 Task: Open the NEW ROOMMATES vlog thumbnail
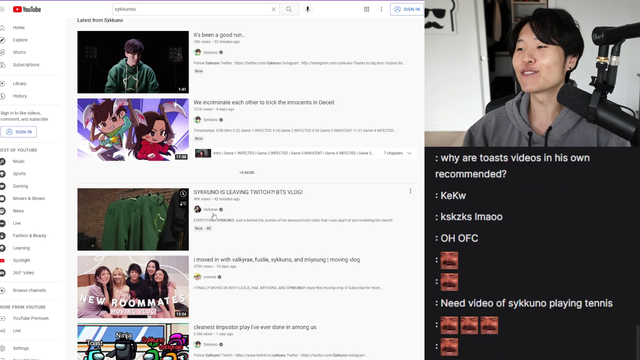(133, 287)
